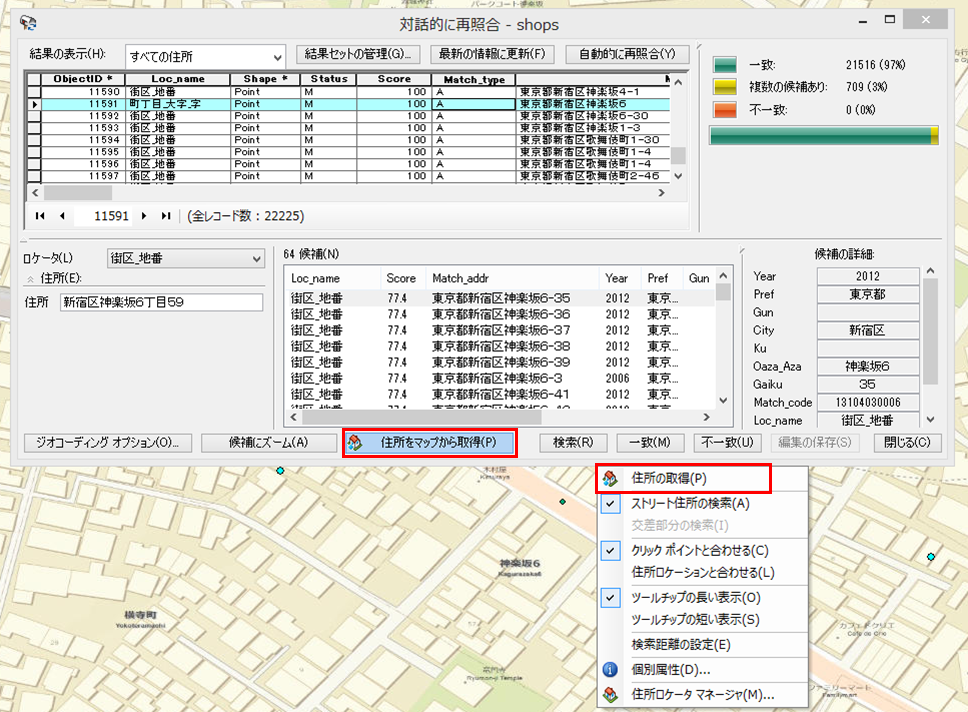This screenshot has width=968, height=712.
Task: Select 検索距離の設定 menu item
Action: pyautogui.click(x=681, y=645)
